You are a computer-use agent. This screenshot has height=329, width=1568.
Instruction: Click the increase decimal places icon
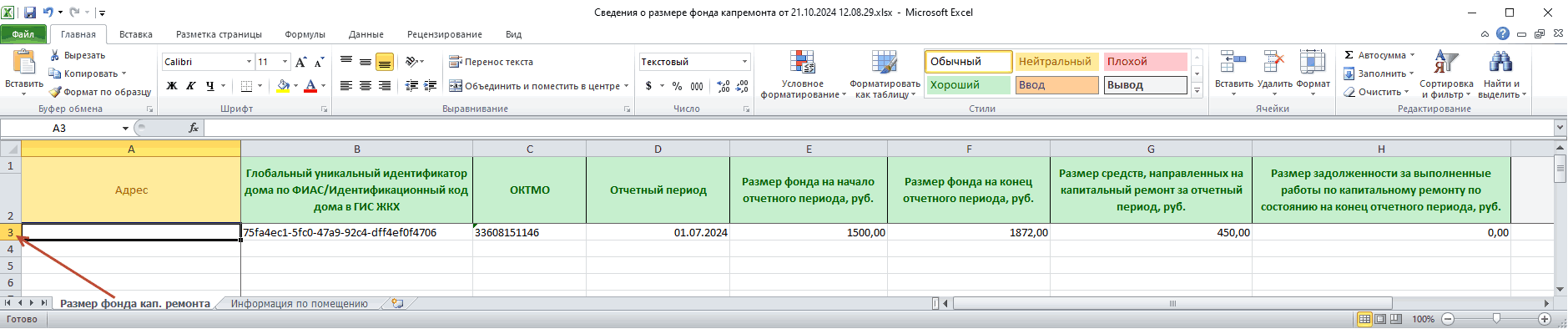pyautogui.click(x=723, y=85)
